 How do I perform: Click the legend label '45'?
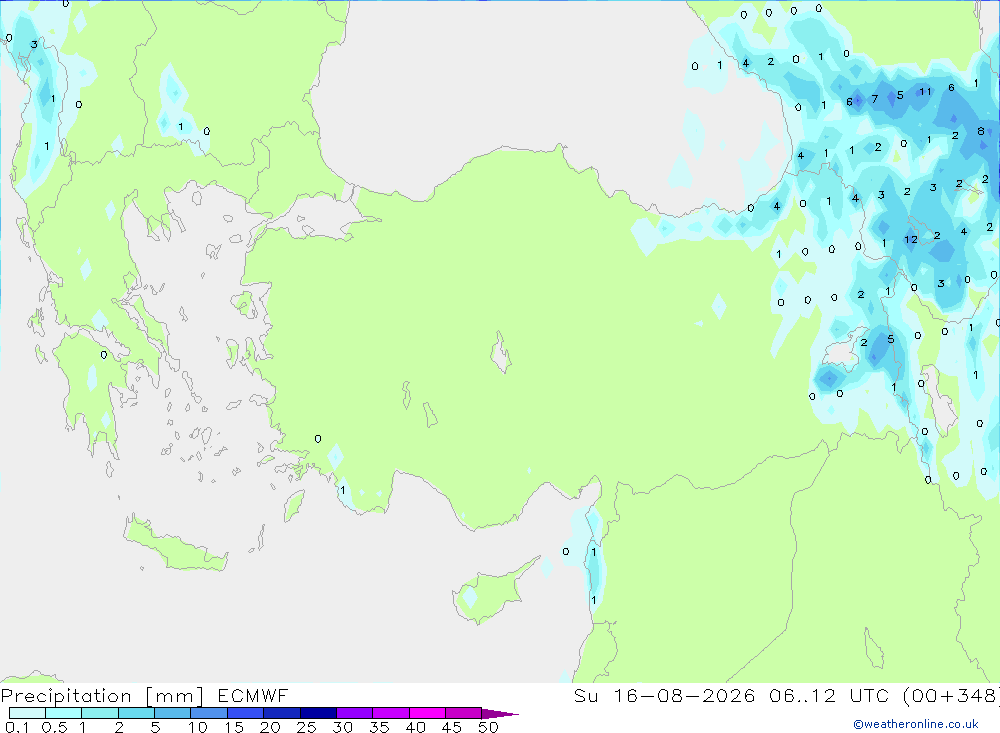point(452,727)
